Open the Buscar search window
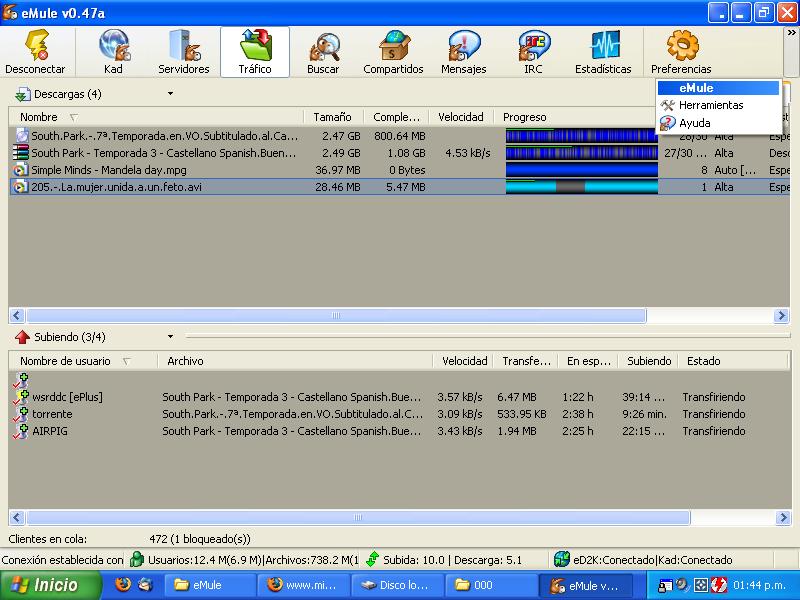800x600 pixels. click(323, 52)
